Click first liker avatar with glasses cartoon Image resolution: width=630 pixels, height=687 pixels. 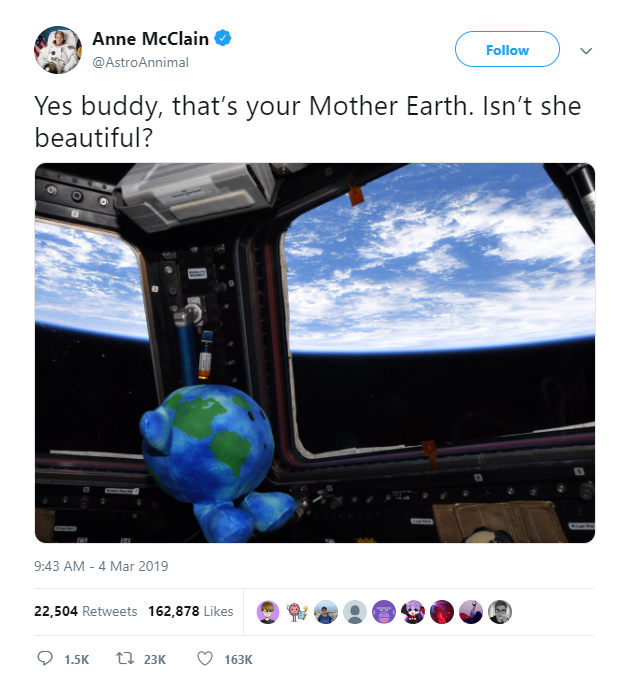(x=268, y=612)
